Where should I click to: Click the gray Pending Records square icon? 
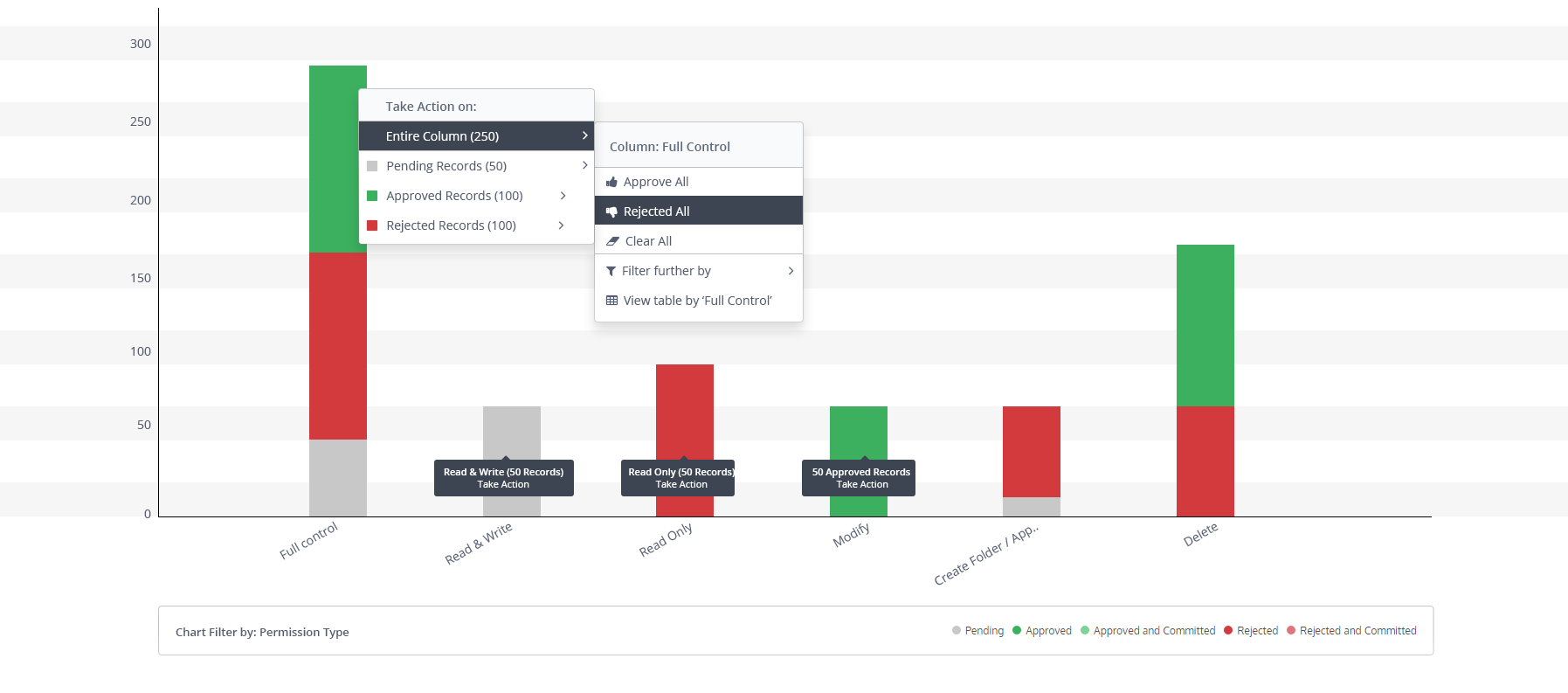coord(372,166)
